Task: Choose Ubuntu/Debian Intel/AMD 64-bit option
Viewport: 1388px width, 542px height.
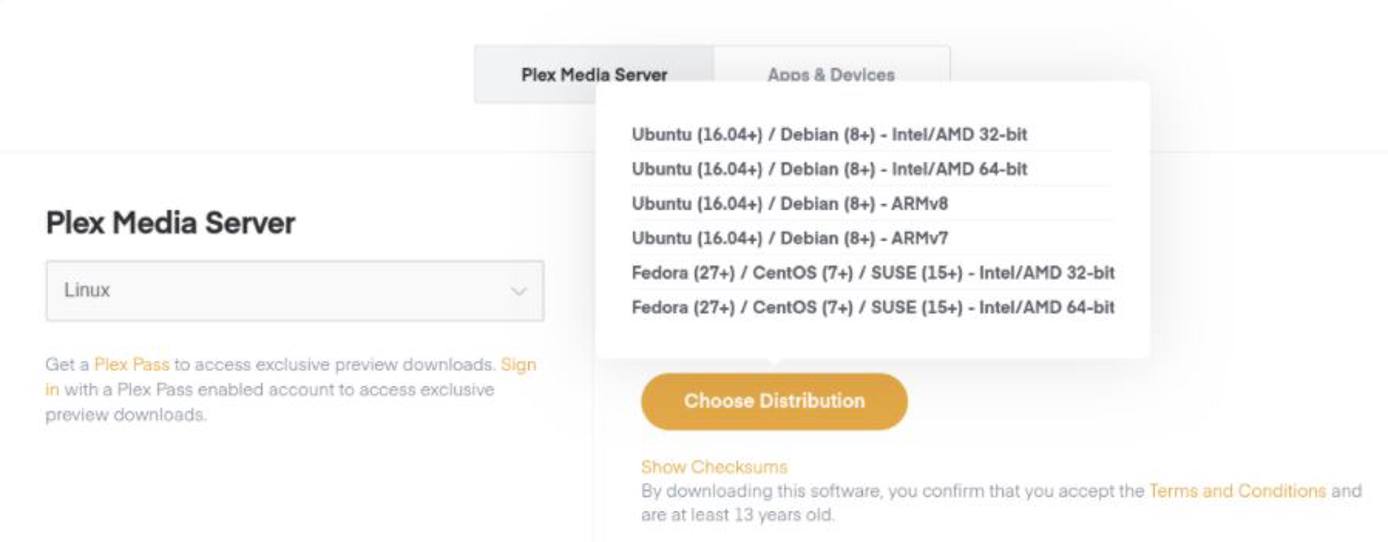Action: coord(829,169)
